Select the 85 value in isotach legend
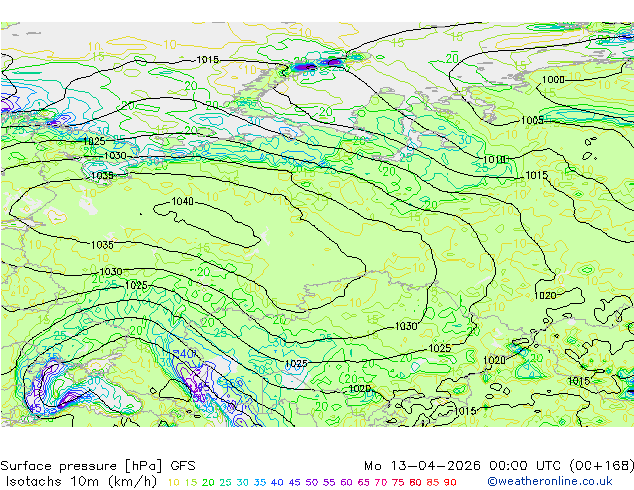This screenshot has width=634, height=490. click(x=433, y=482)
